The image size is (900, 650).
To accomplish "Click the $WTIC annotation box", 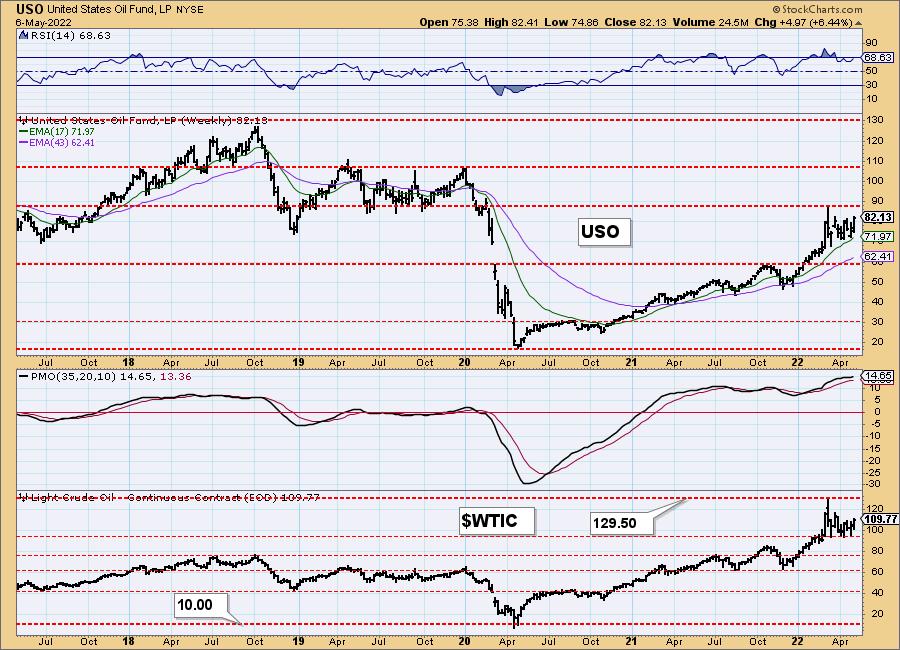I will 497,521.
